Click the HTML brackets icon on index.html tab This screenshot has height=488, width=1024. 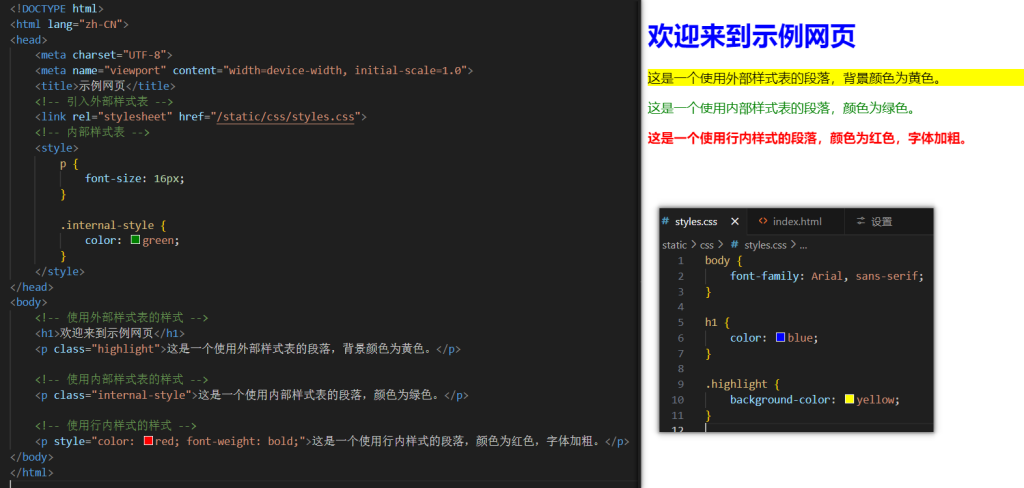click(763, 221)
